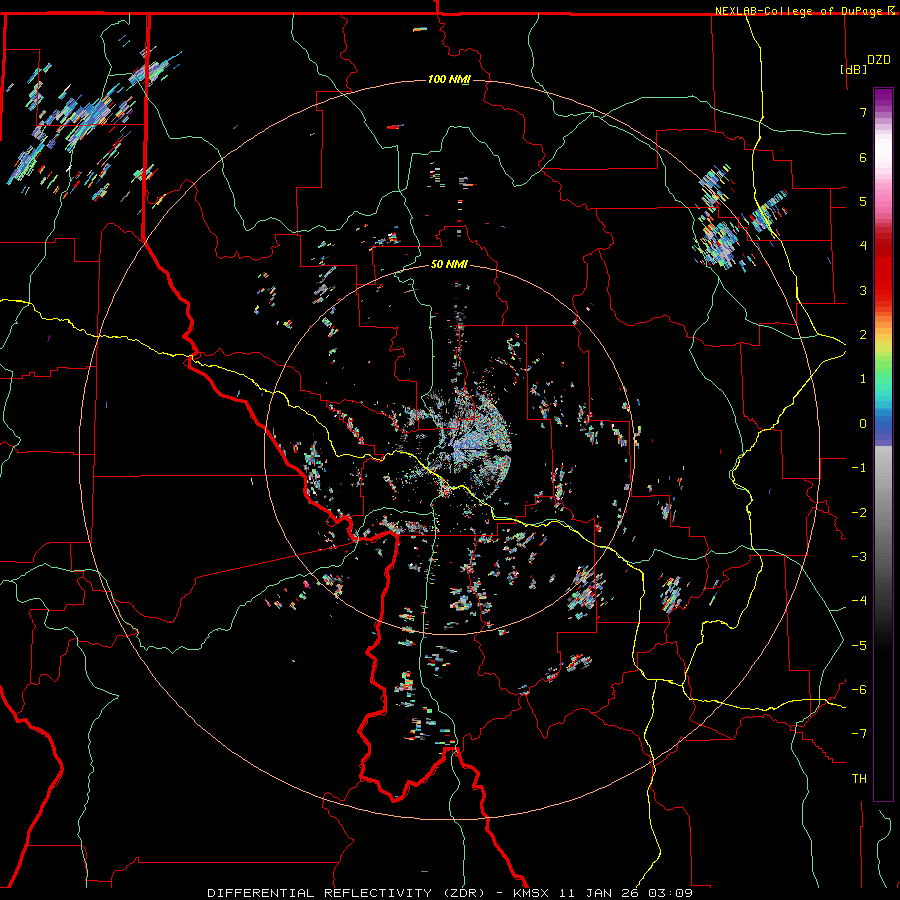Click the 4 value on the color scale

[863, 246]
